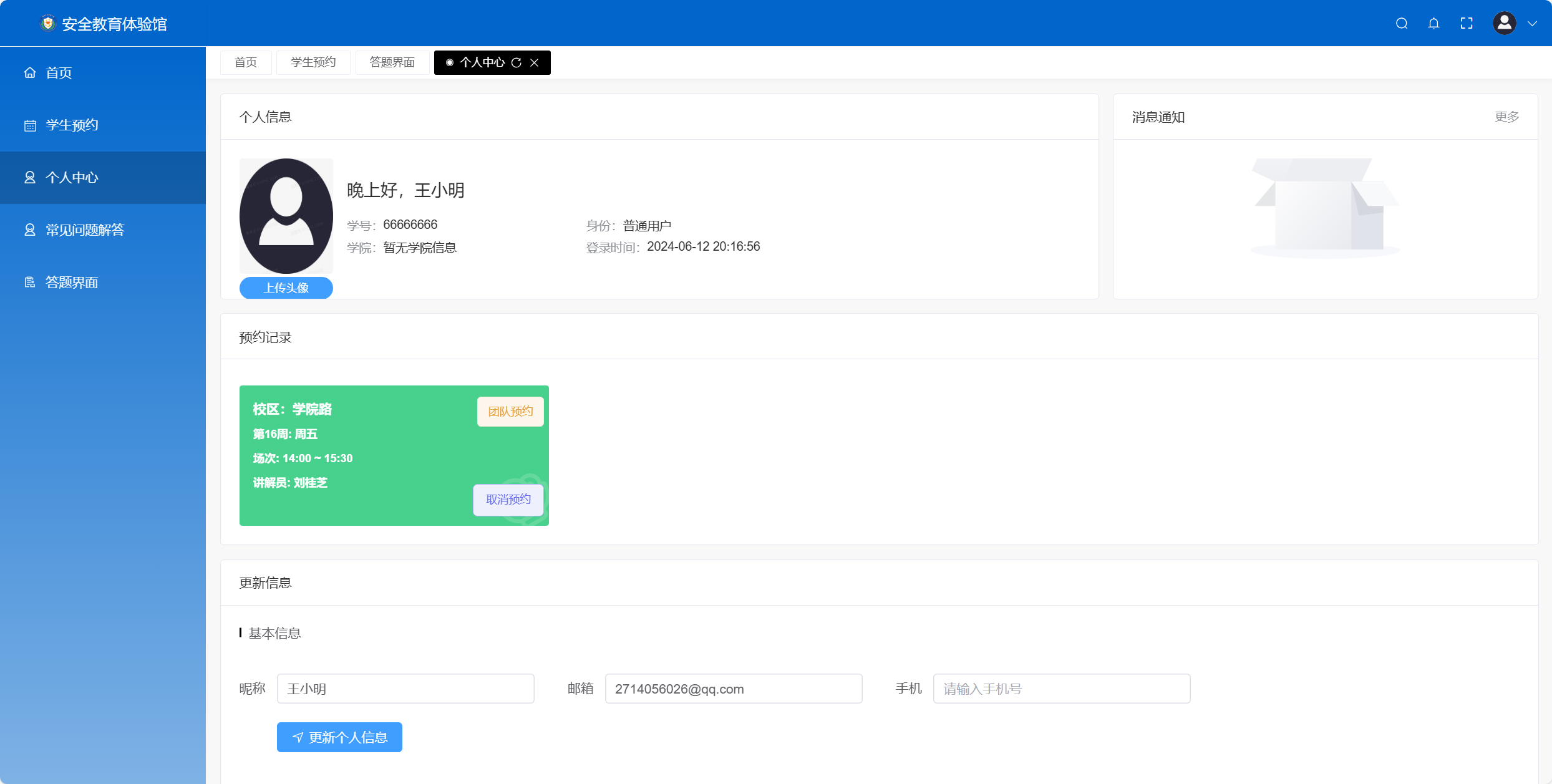Expand the user account dropdown arrow
The height and width of the screenshot is (784, 1552).
[x=1532, y=24]
